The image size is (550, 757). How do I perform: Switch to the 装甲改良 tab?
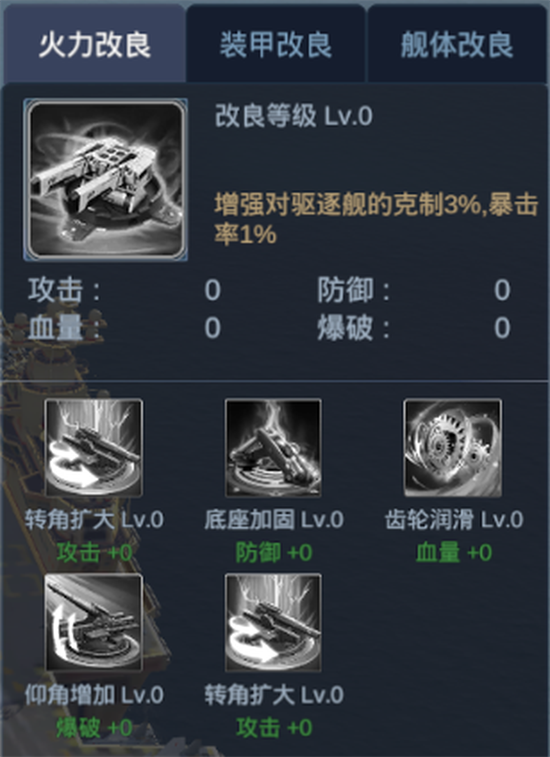(276, 44)
